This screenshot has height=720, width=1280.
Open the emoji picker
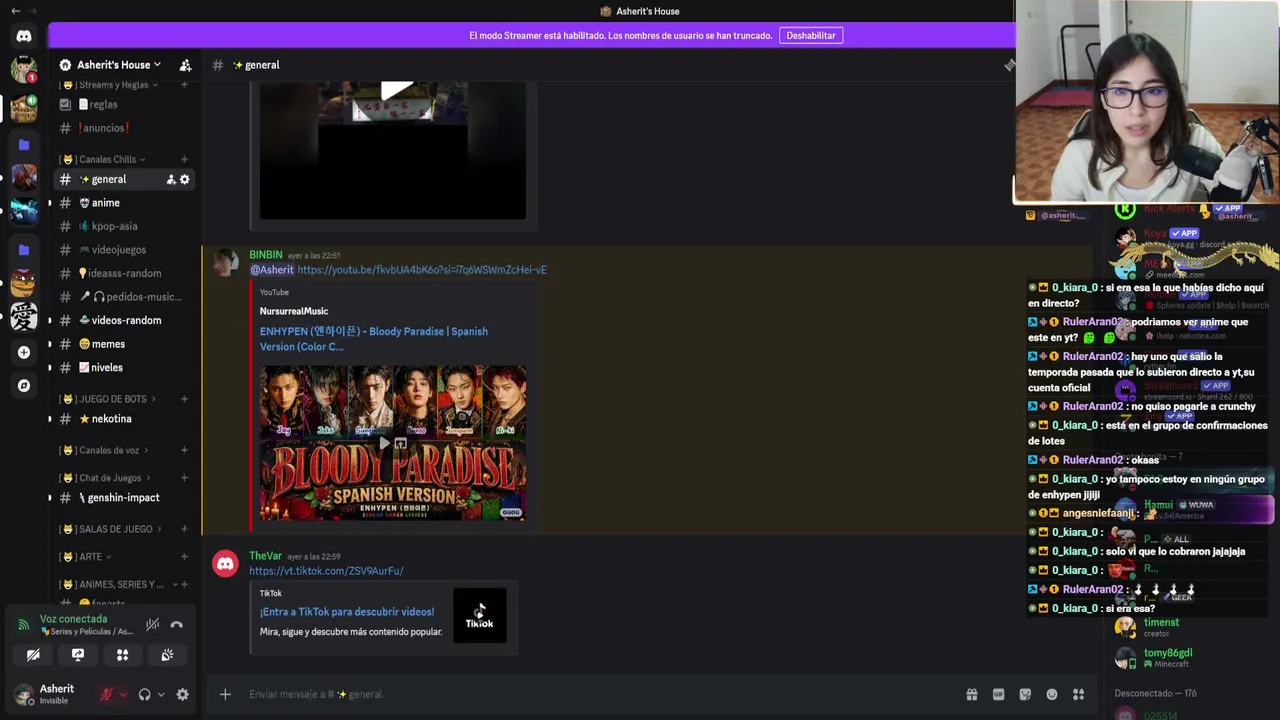pyautogui.click(x=1052, y=694)
